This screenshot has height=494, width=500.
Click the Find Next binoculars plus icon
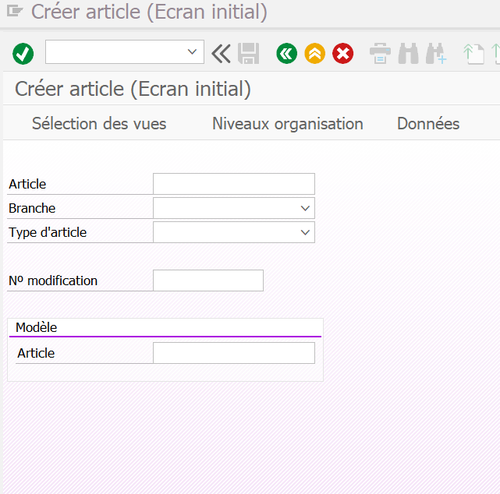click(436, 53)
